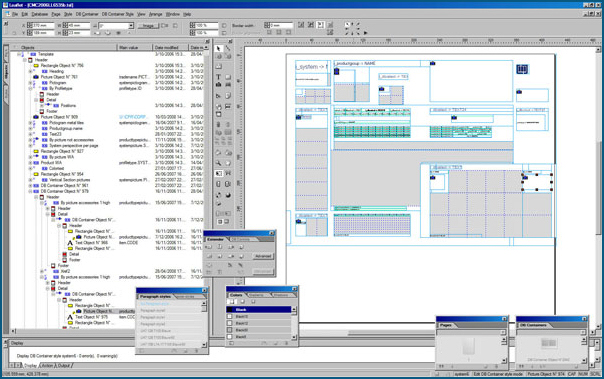Select the Text (T) tool
This screenshot has width=604, height=379.
coord(218,77)
